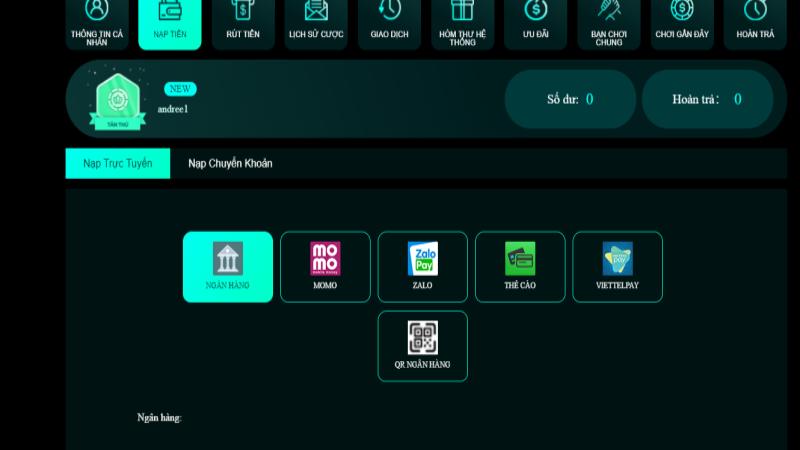Open Hoàn Trả rebate section
Viewport: 800px width, 450px height.
pos(755,24)
